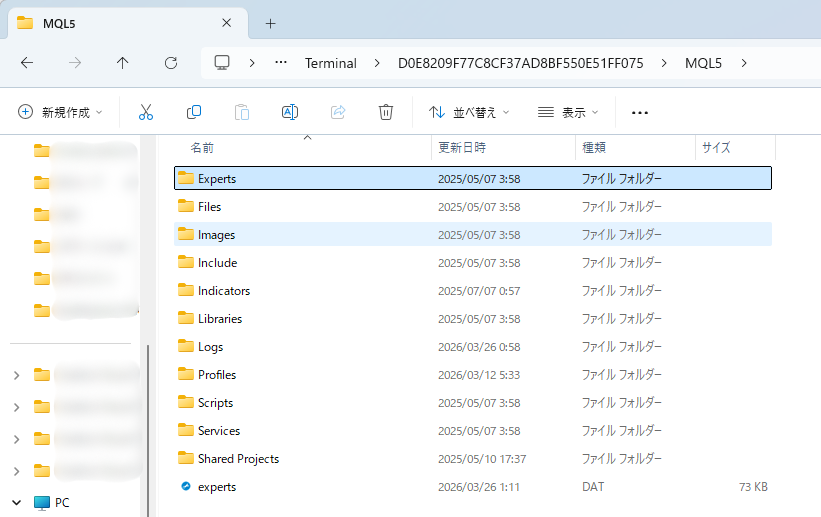Viewport: 821px width, 517px height.
Task: Select the Shared Projects folder
Action: point(238,459)
